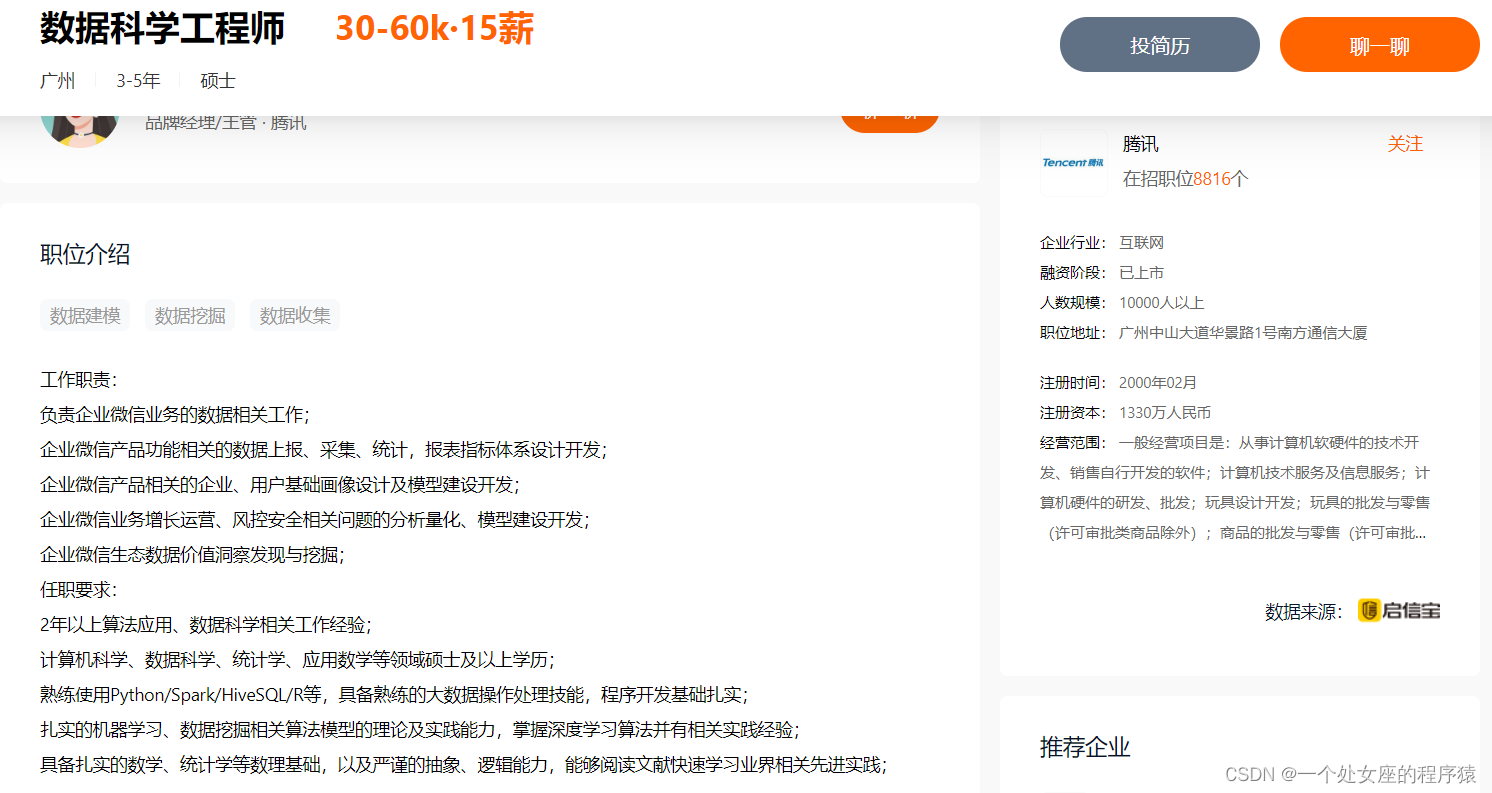
Task: Open the 腾讯 company name link
Action: (x=1140, y=144)
